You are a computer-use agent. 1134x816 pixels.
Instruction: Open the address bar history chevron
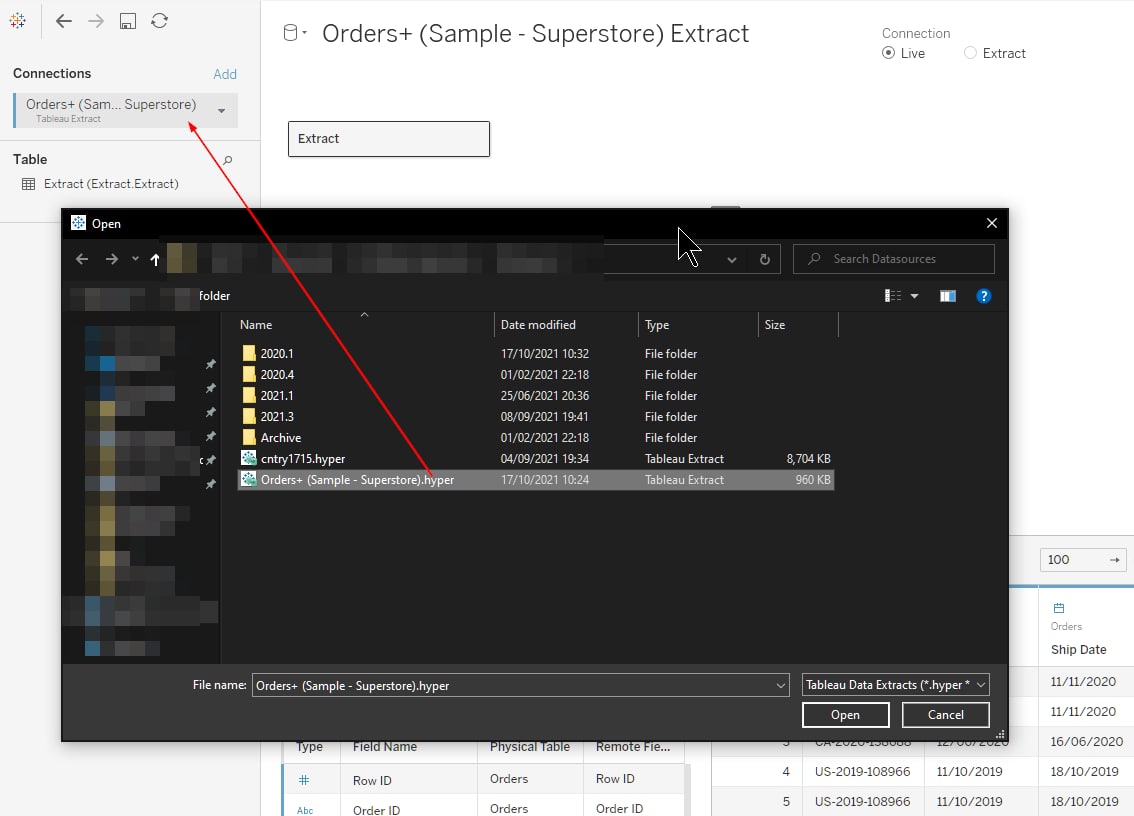732,259
